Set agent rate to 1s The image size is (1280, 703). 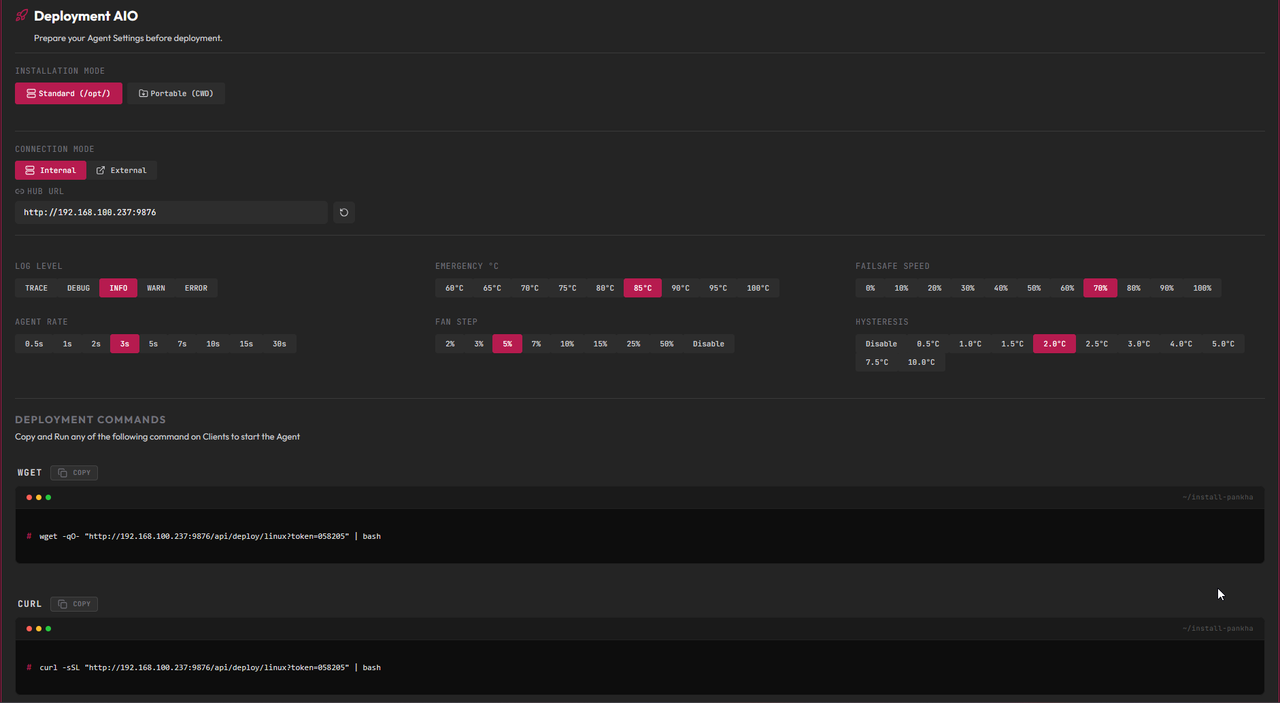[x=67, y=344]
